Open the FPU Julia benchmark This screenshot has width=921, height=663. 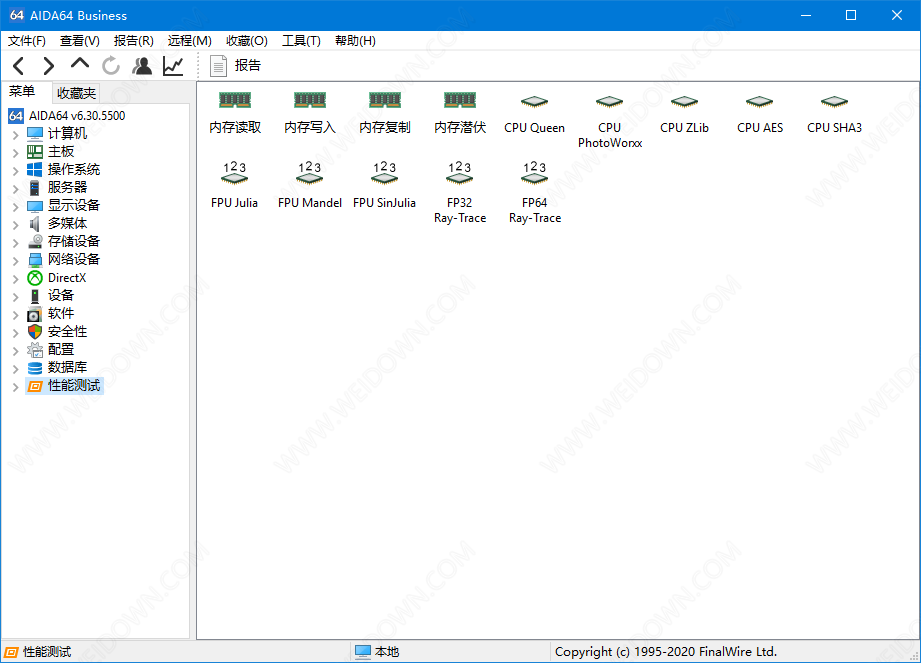coord(234,185)
